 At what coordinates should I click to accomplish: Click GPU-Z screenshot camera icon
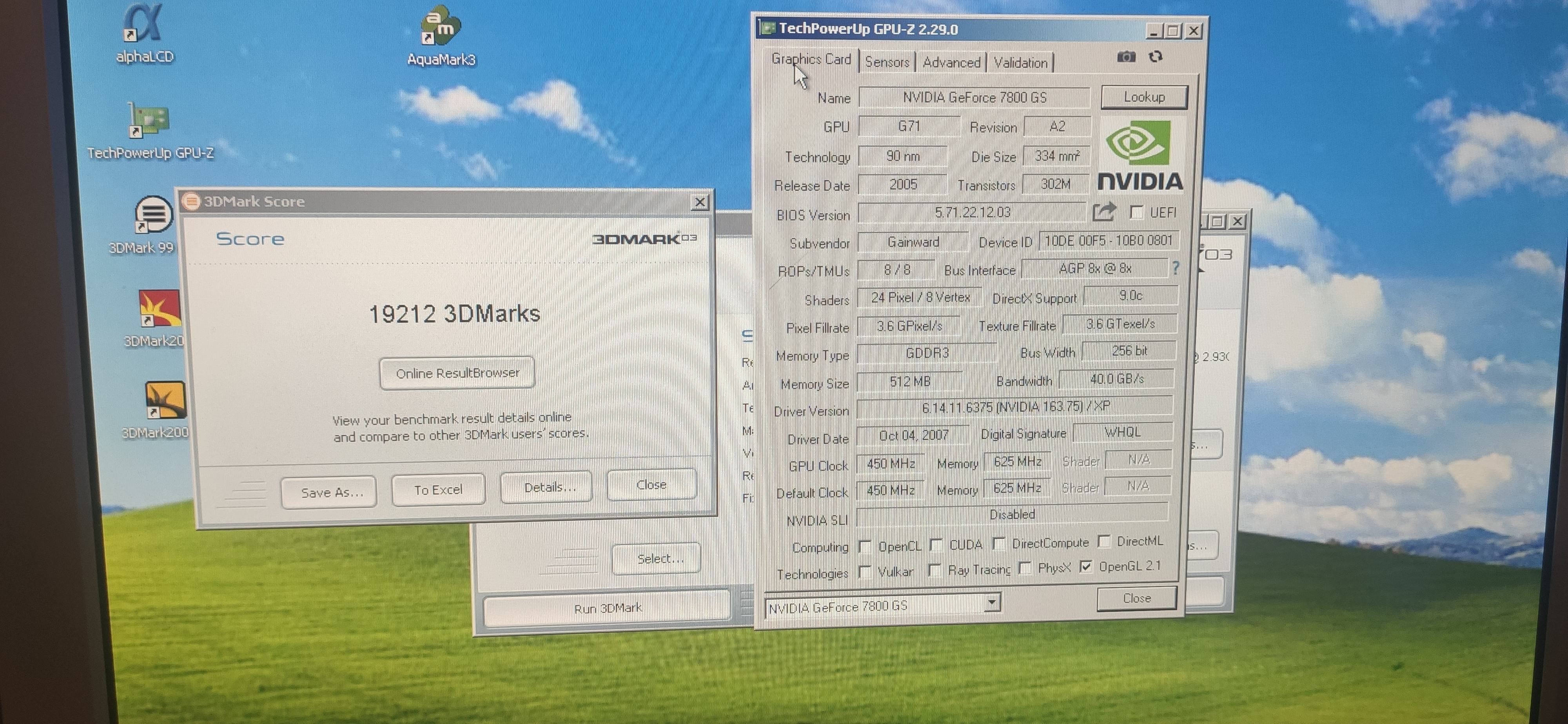(1126, 56)
